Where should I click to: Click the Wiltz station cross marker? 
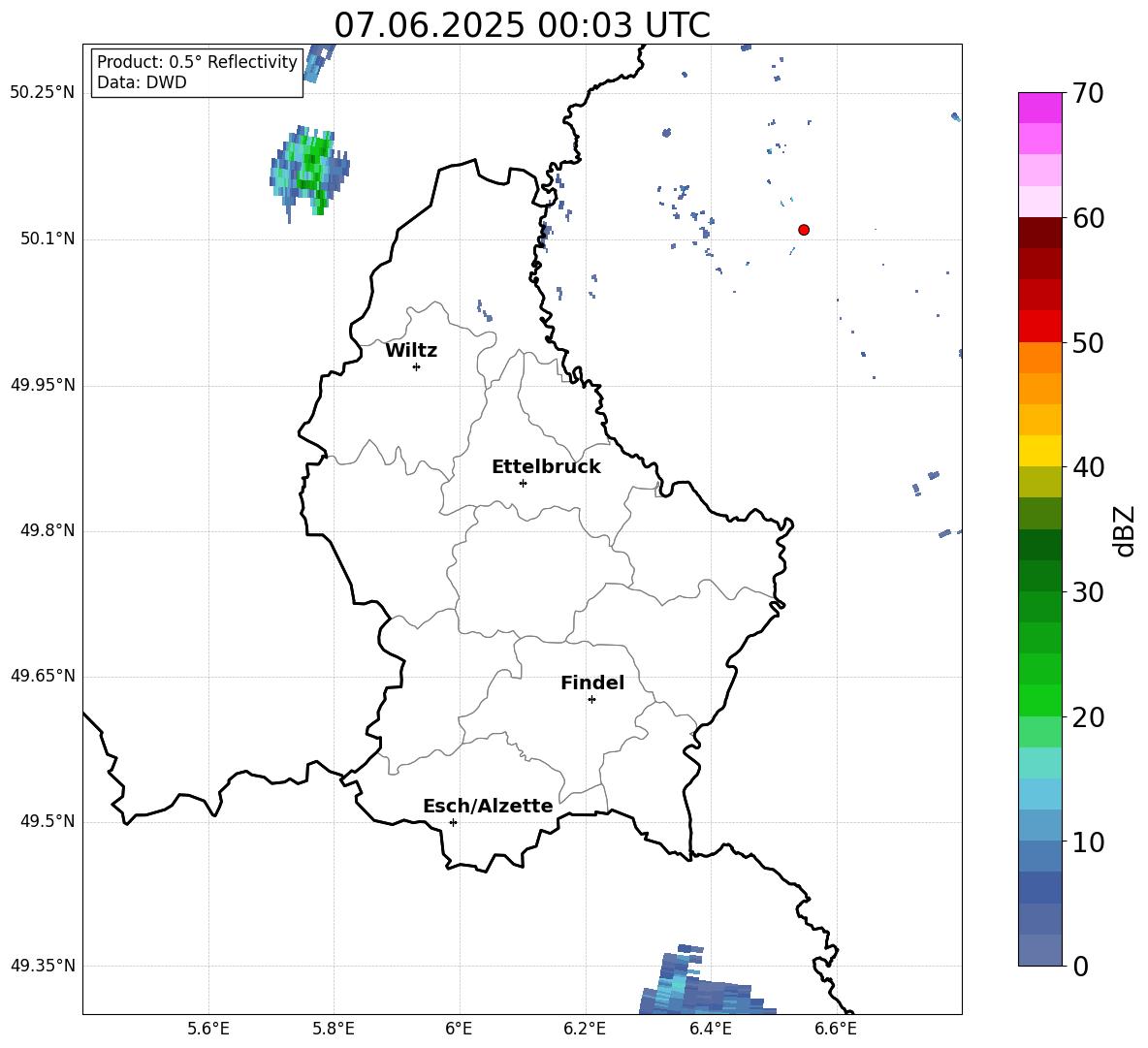pos(416,366)
